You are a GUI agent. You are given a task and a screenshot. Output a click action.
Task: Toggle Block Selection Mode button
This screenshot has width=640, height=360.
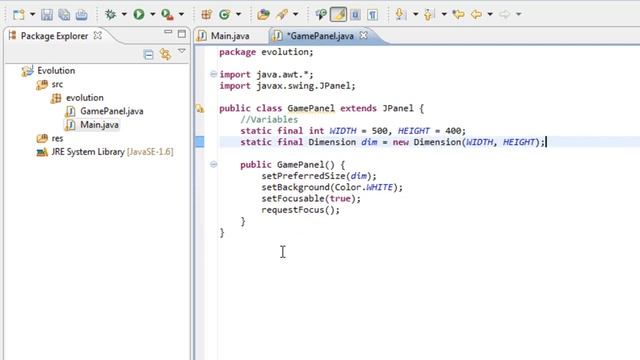pos(355,15)
